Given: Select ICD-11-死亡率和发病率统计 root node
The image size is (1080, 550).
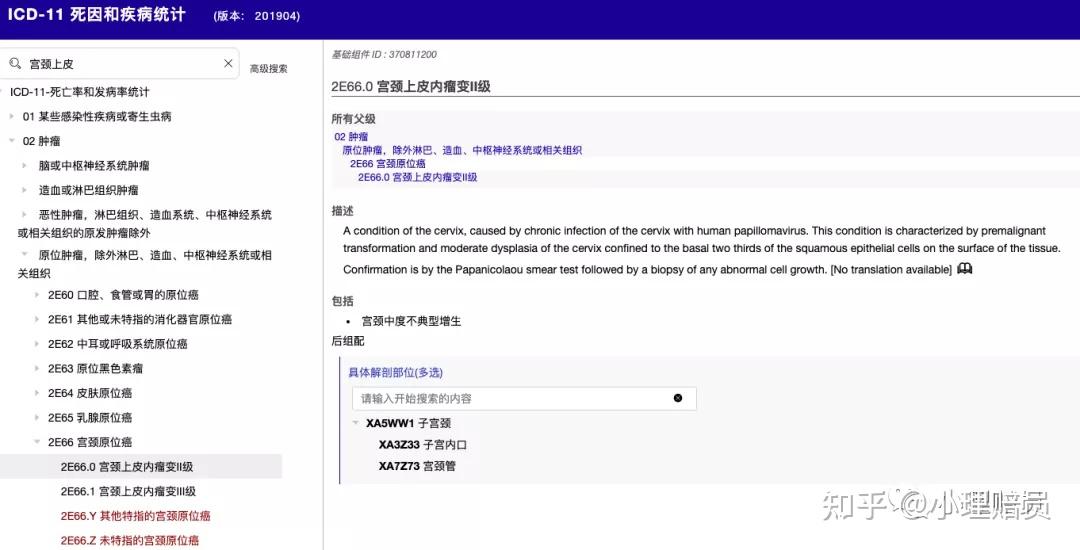Looking at the screenshot, I should click(x=79, y=92).
